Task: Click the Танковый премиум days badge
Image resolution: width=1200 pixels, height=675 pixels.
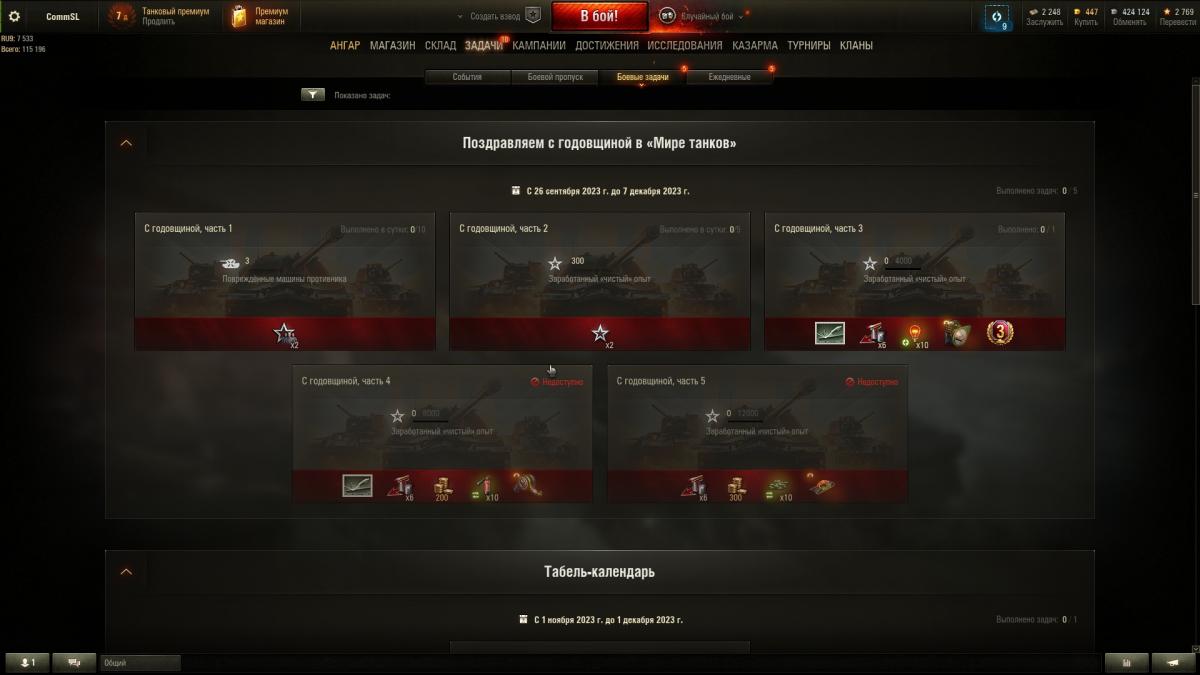Action: coord(122,16)
